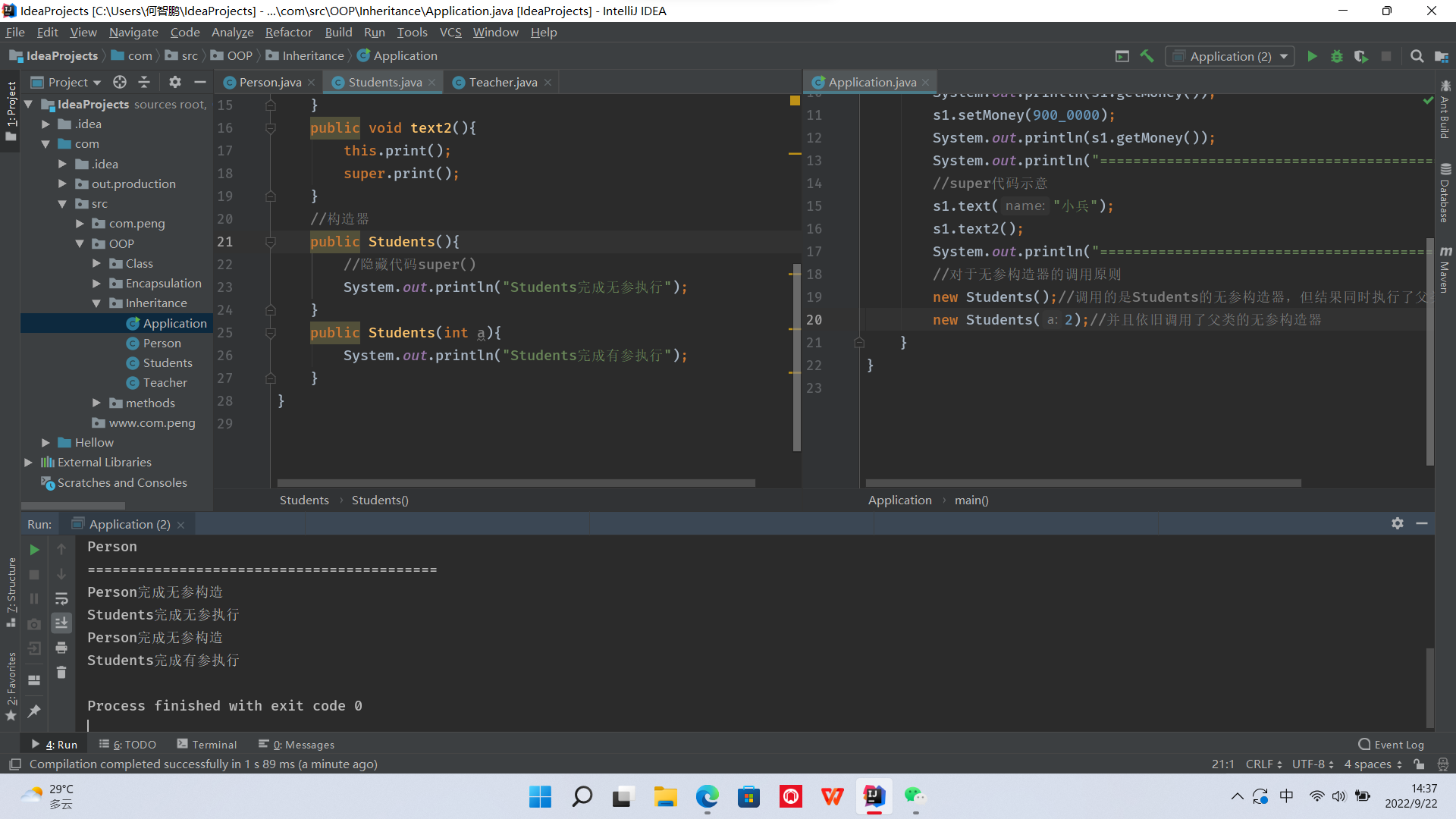Viewport: 1456px width, 819px height.
Task: Open the Event Log button
Action: [1392, 745]
